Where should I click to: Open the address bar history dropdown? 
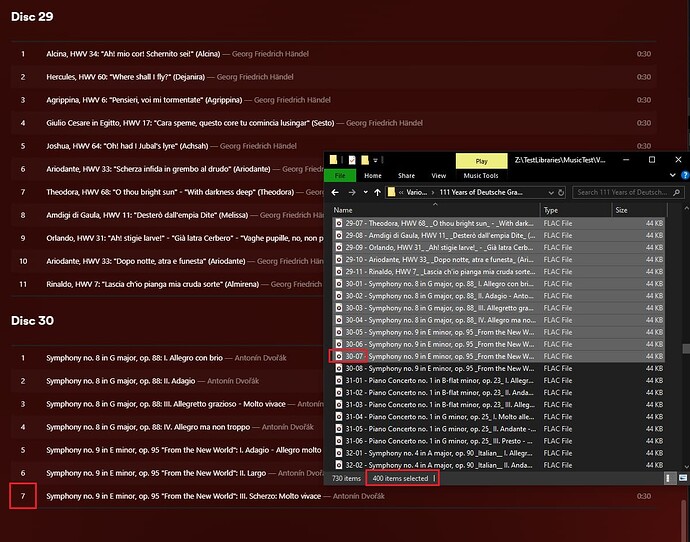point(551,192)
